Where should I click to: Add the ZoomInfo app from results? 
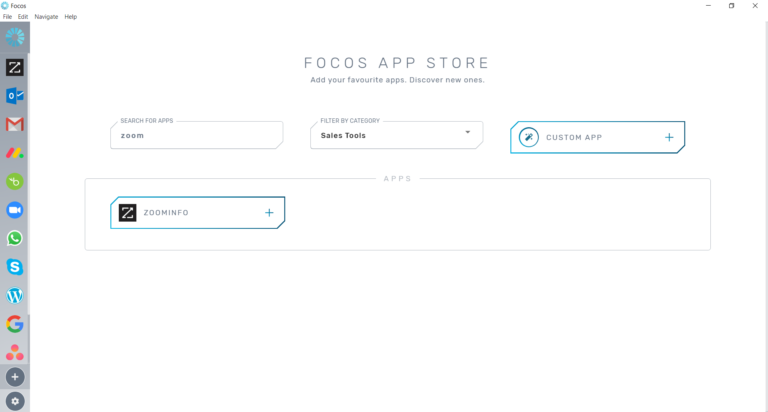click(x=268, y=213)
